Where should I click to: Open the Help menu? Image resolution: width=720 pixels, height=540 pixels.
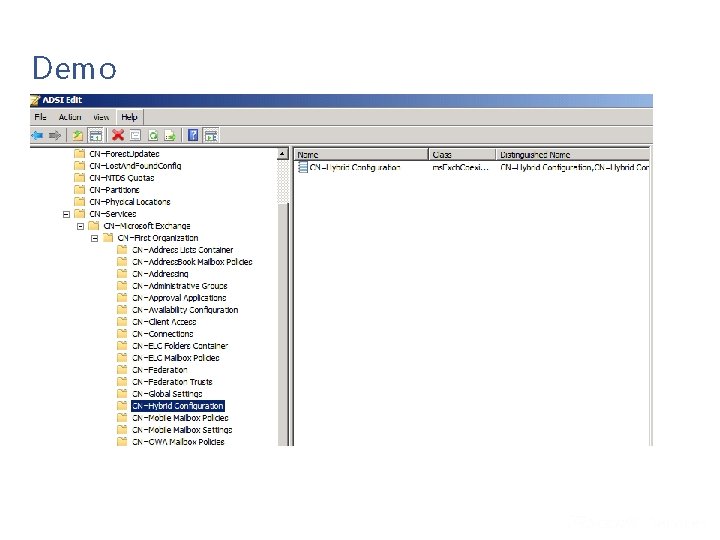(129, 117)
